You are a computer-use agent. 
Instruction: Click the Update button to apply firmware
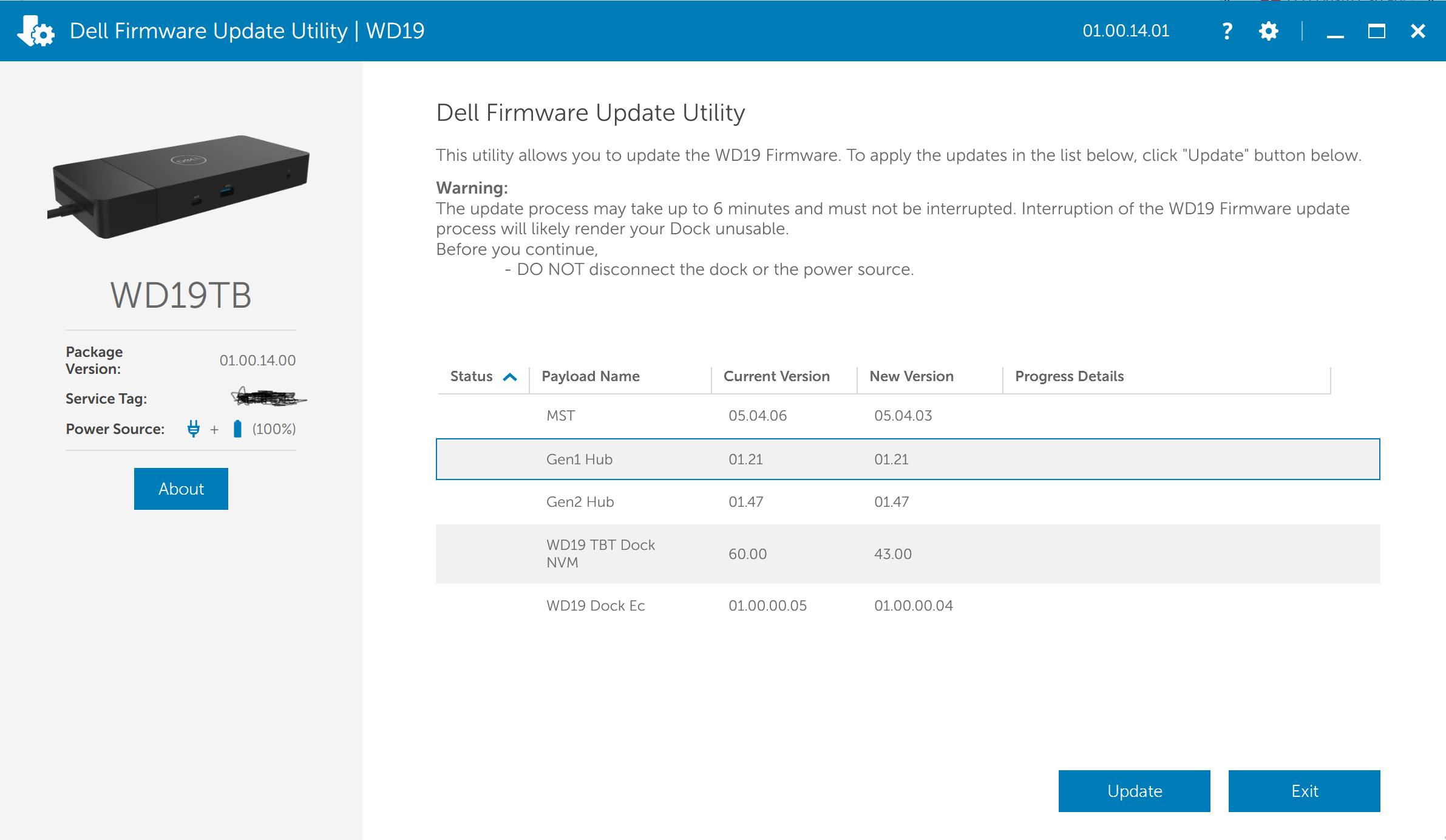tap(1135, 791)
